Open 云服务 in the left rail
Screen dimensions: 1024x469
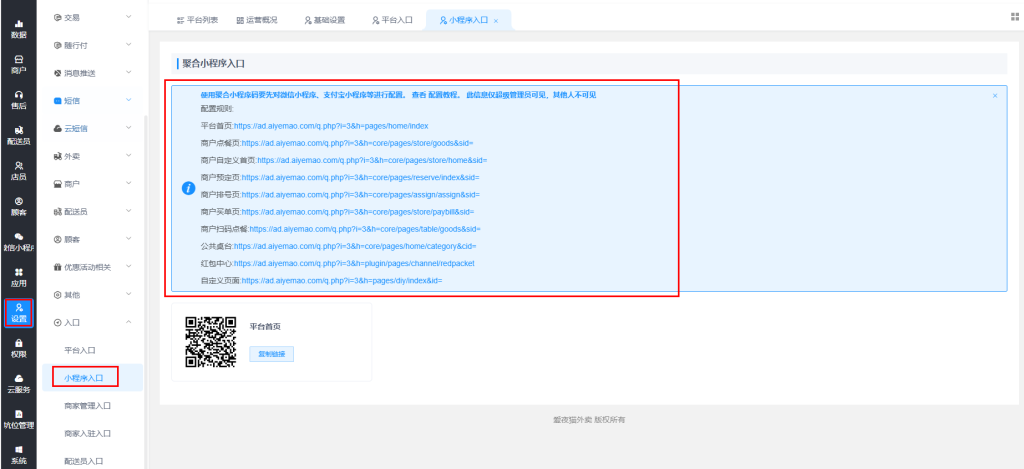(18, 383)
